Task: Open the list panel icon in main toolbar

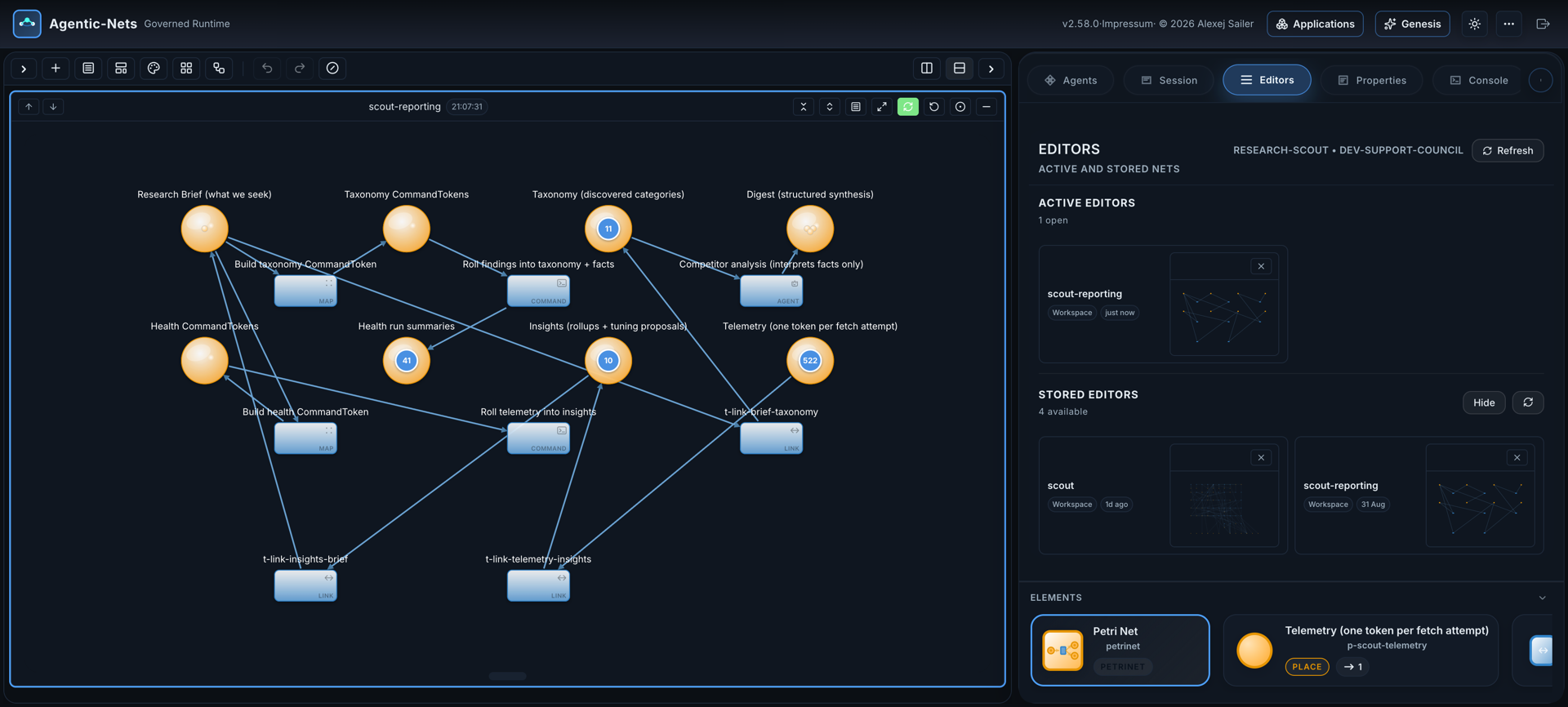Action: click(88, 69)
